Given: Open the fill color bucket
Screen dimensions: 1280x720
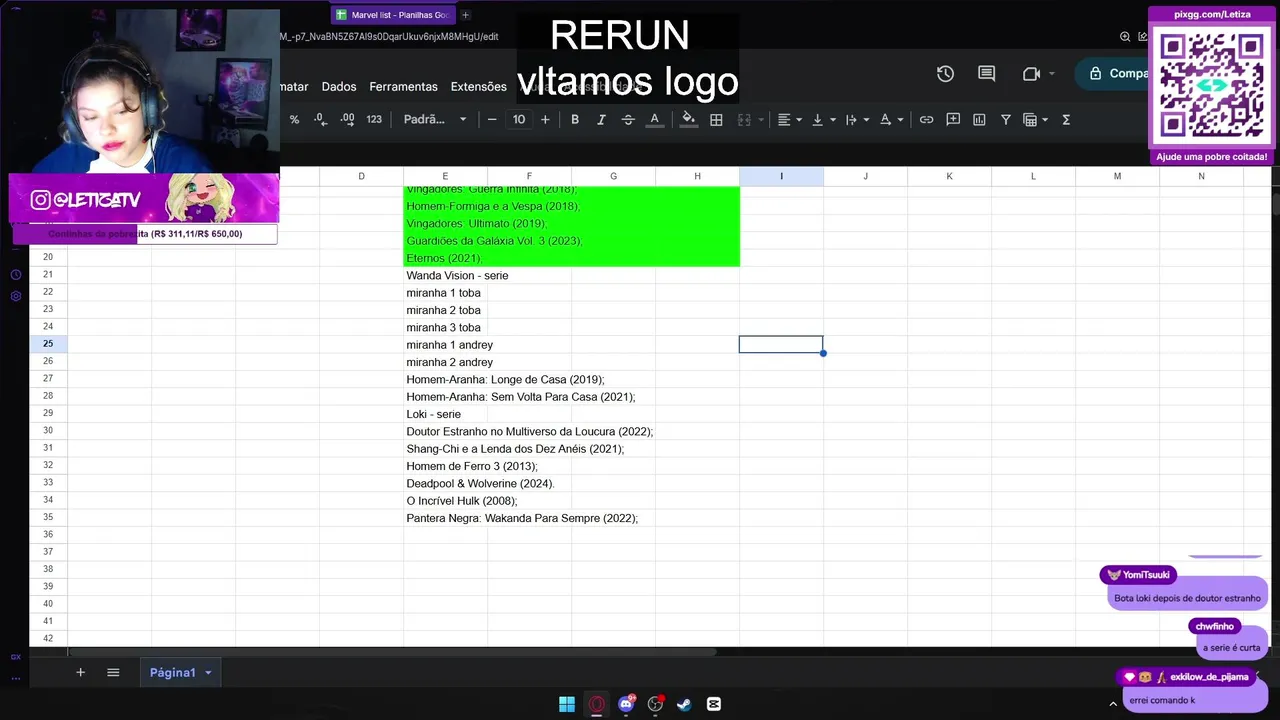Looking at the screenshot, I should [688, 119].
